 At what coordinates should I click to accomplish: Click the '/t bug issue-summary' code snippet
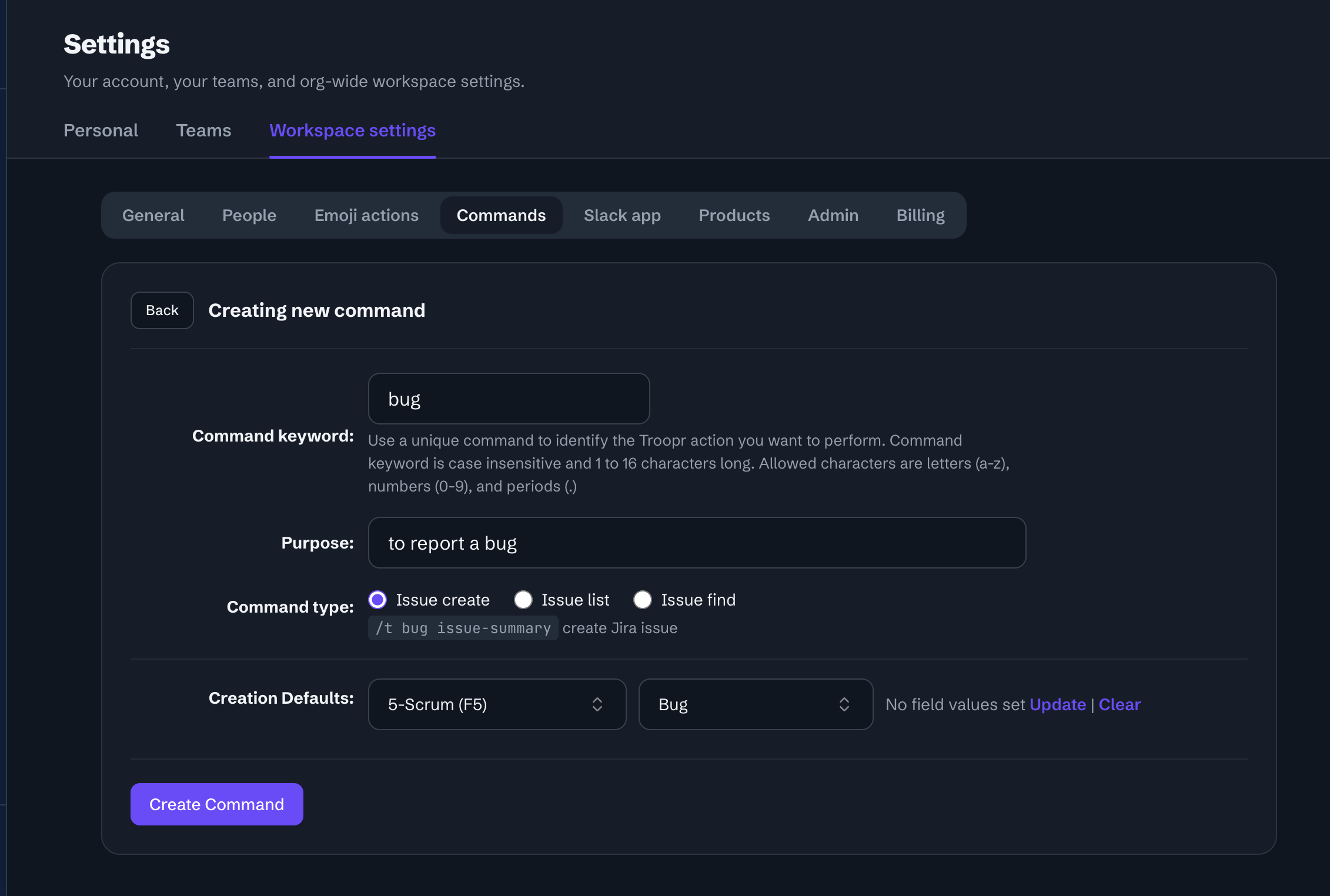463,628
